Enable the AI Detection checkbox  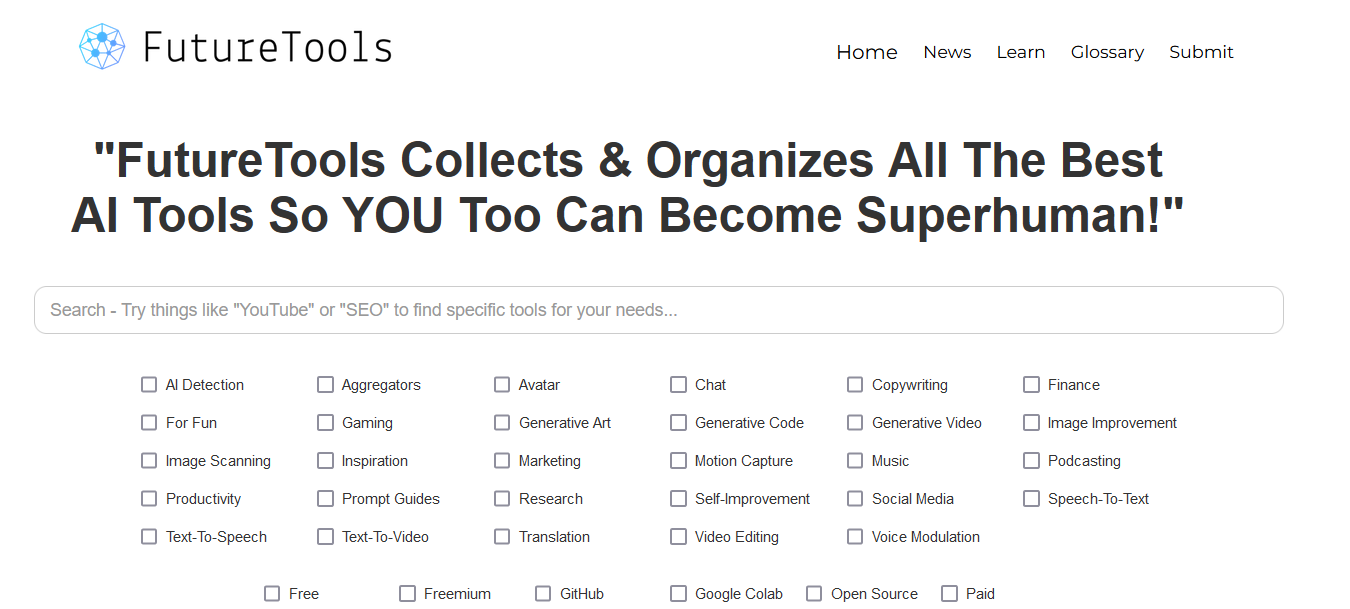[149, 385]
